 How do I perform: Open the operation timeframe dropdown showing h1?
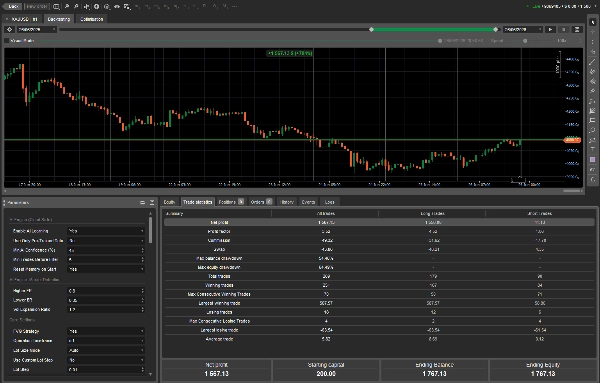pyautogui.click(x=106, y=341)
